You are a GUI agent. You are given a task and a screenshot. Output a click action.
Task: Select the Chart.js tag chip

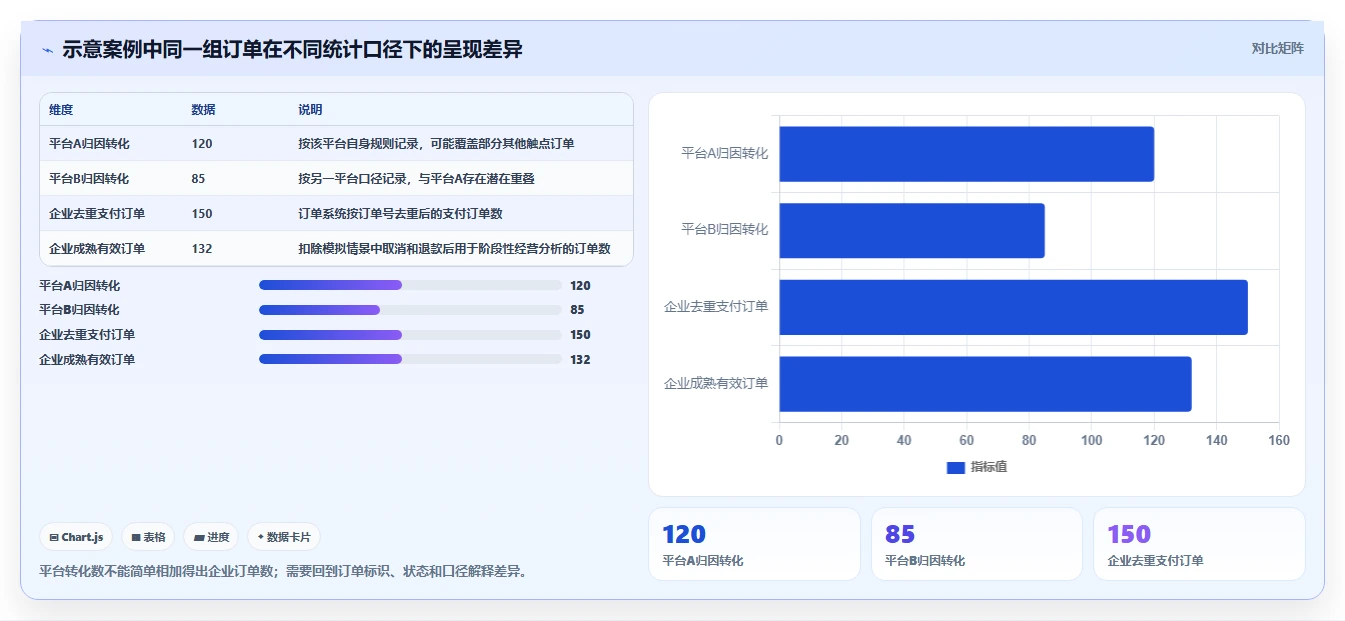tap(76, 537)
